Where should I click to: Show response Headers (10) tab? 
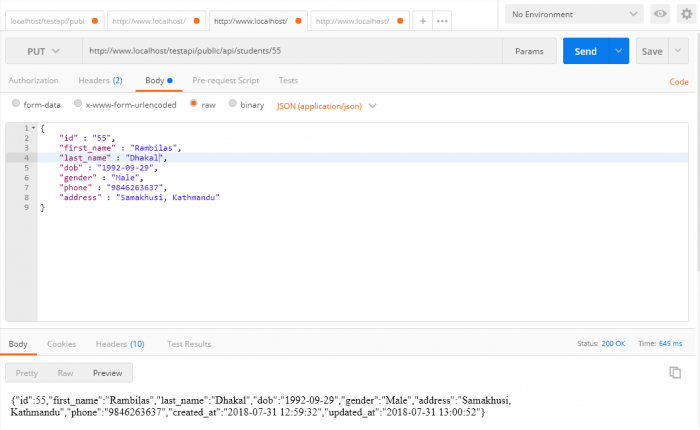pyautogui.click(x=120, y=344)
